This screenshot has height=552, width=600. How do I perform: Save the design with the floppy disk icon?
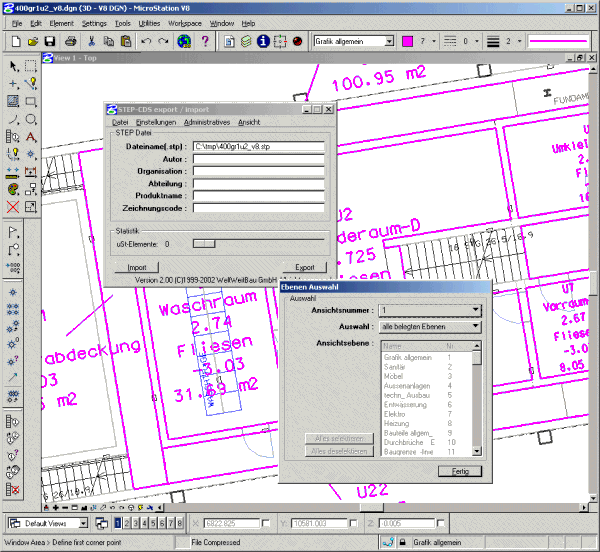[x=50, y=41]
